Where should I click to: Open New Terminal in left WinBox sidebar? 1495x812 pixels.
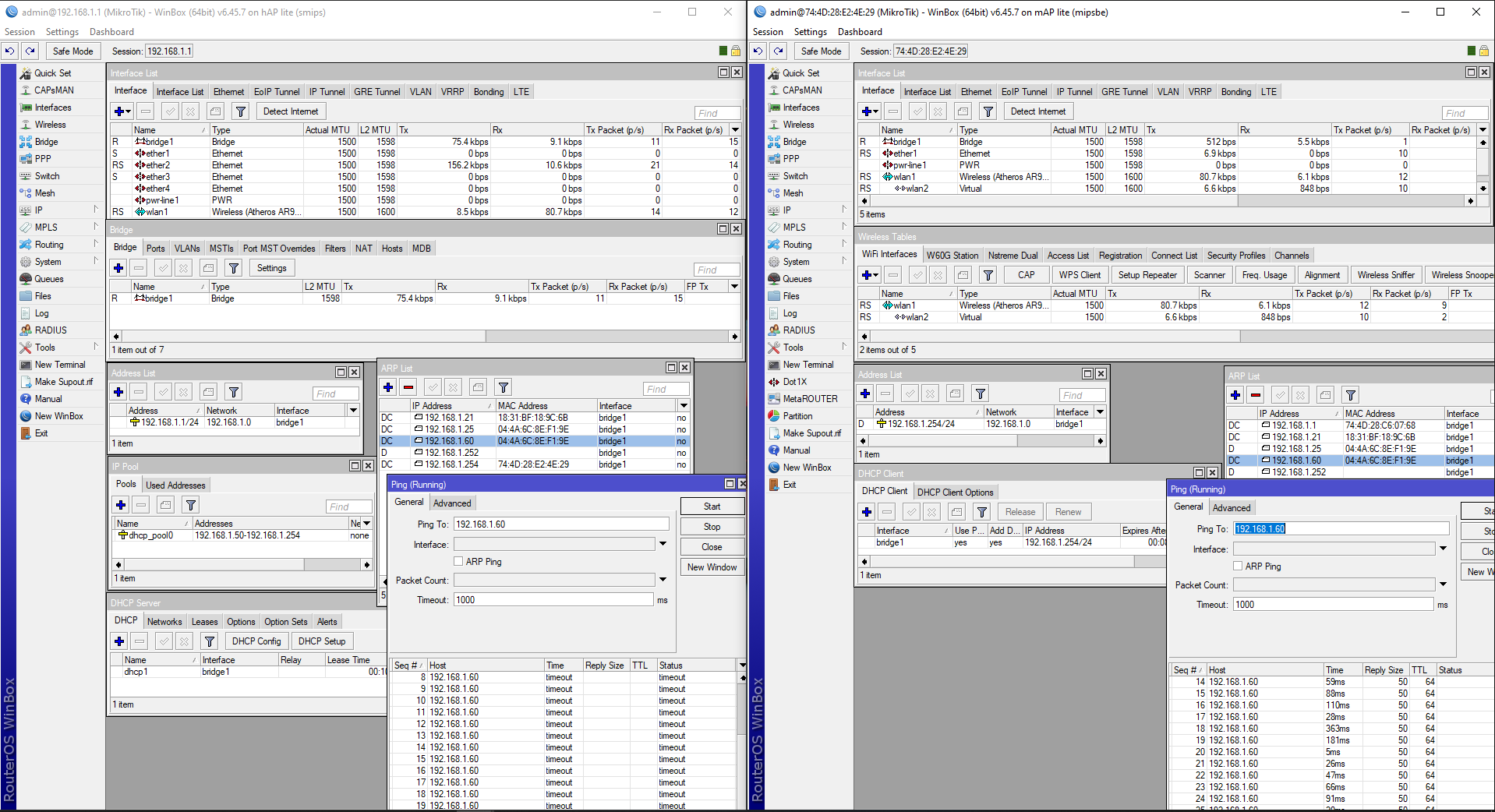pyautogui.click(x=60, y=365)
